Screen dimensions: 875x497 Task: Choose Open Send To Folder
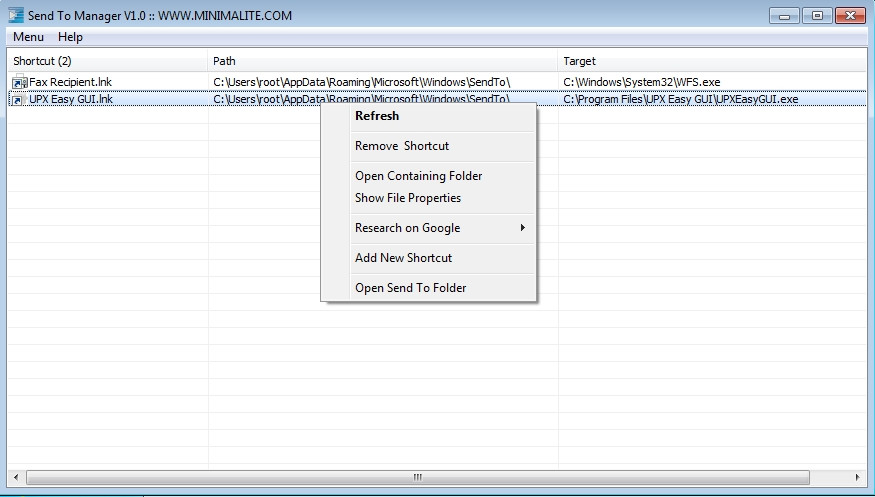[x=411, y=288]
